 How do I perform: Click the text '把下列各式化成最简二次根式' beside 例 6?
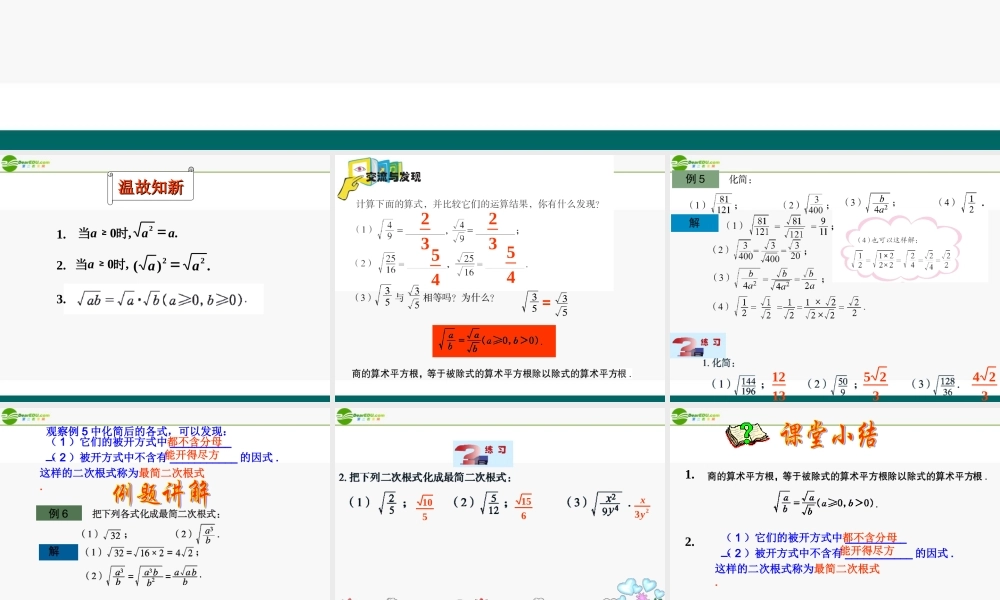156,514
